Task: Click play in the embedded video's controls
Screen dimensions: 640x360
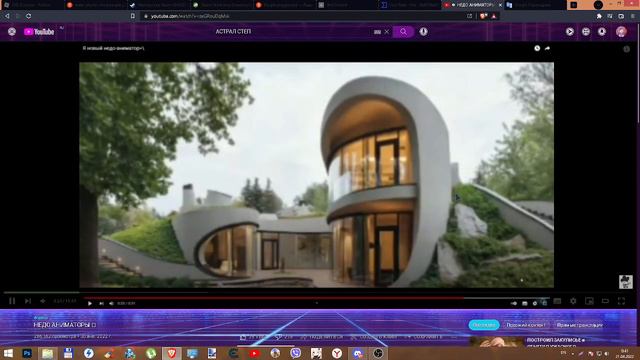Action: (90, 303)
